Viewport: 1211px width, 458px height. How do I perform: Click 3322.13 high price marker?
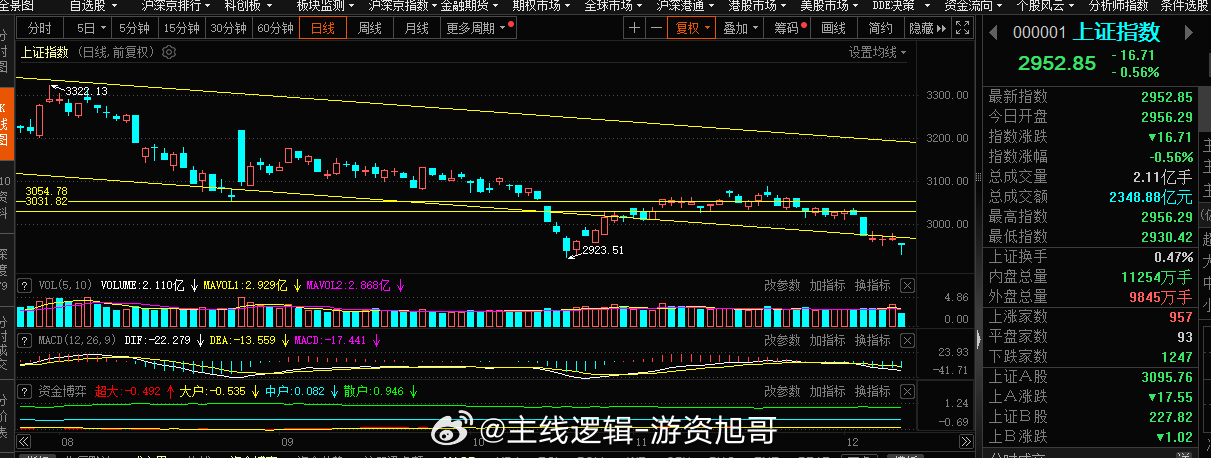coord(87,91)
